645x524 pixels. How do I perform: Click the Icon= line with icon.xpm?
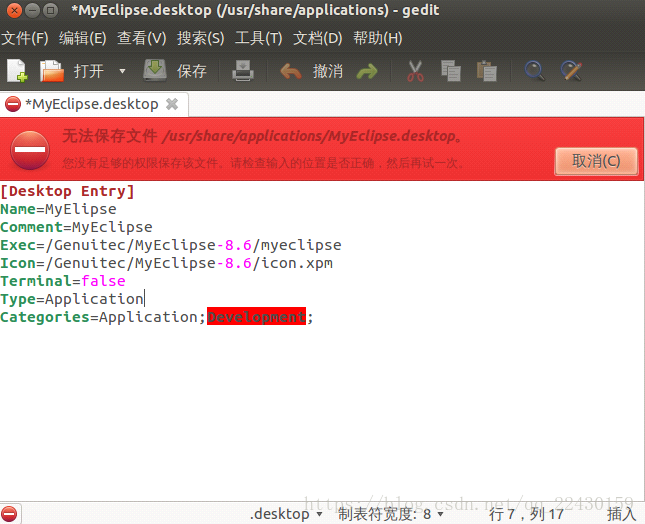pyautogui.click(x=167, y=263)
